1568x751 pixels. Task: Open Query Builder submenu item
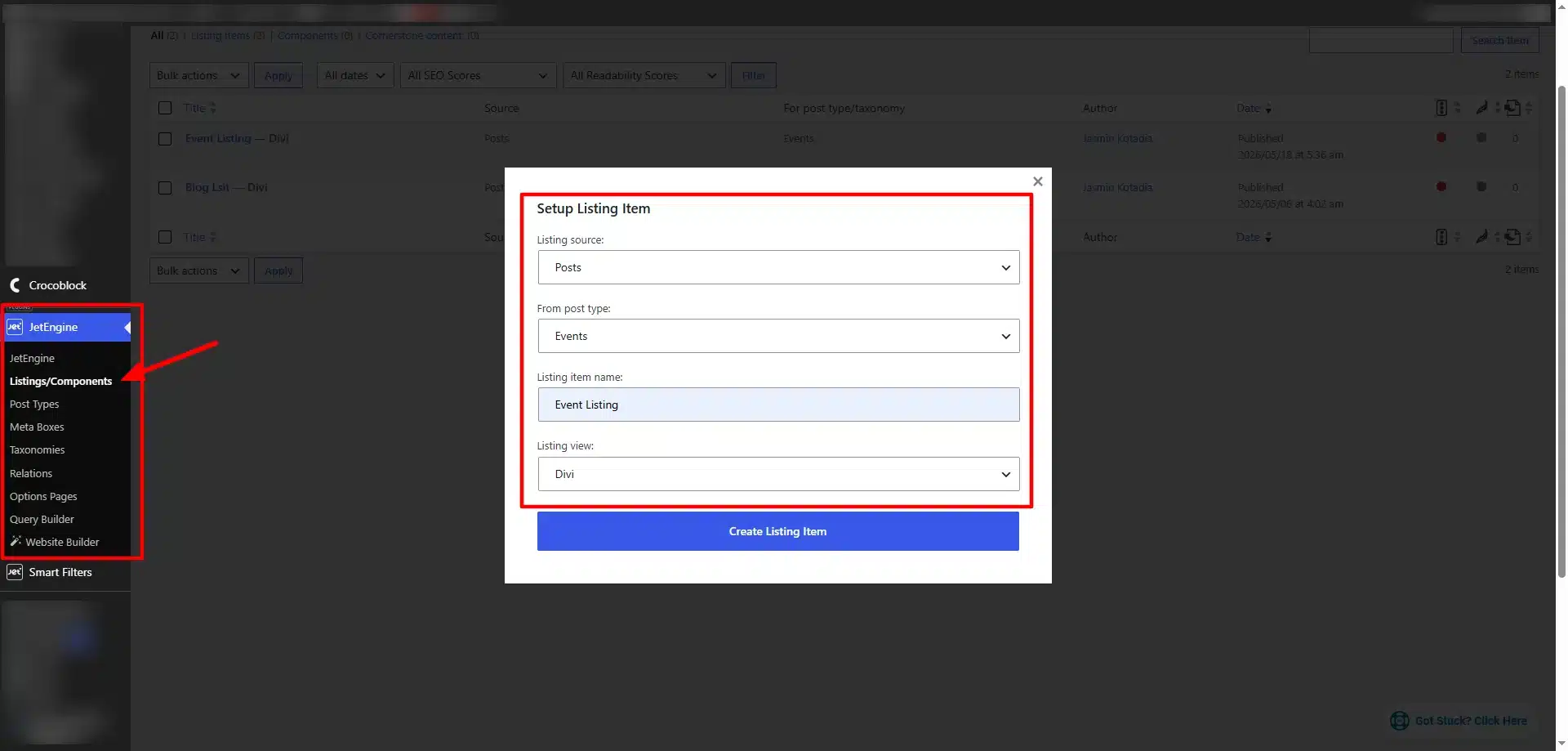pos(42,519)
